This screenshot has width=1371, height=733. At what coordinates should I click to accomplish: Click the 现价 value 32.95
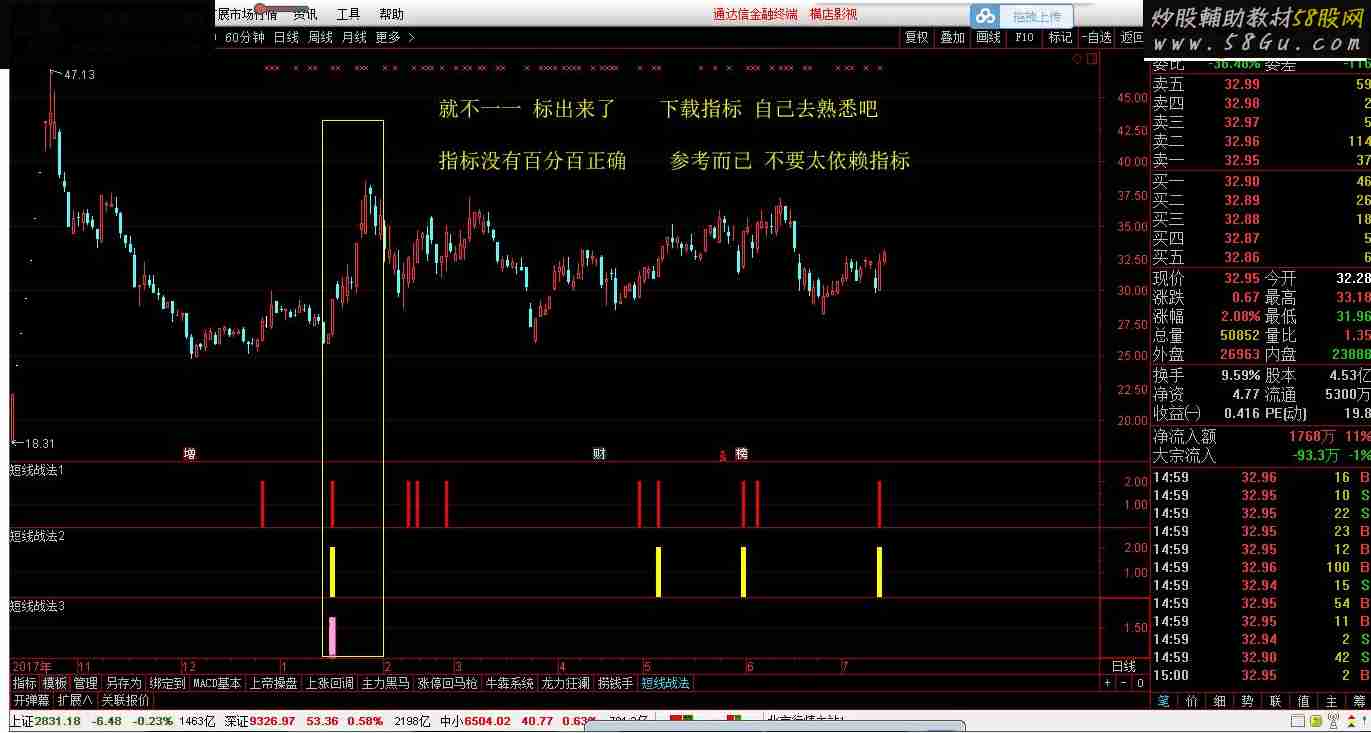coord(1241,277)
